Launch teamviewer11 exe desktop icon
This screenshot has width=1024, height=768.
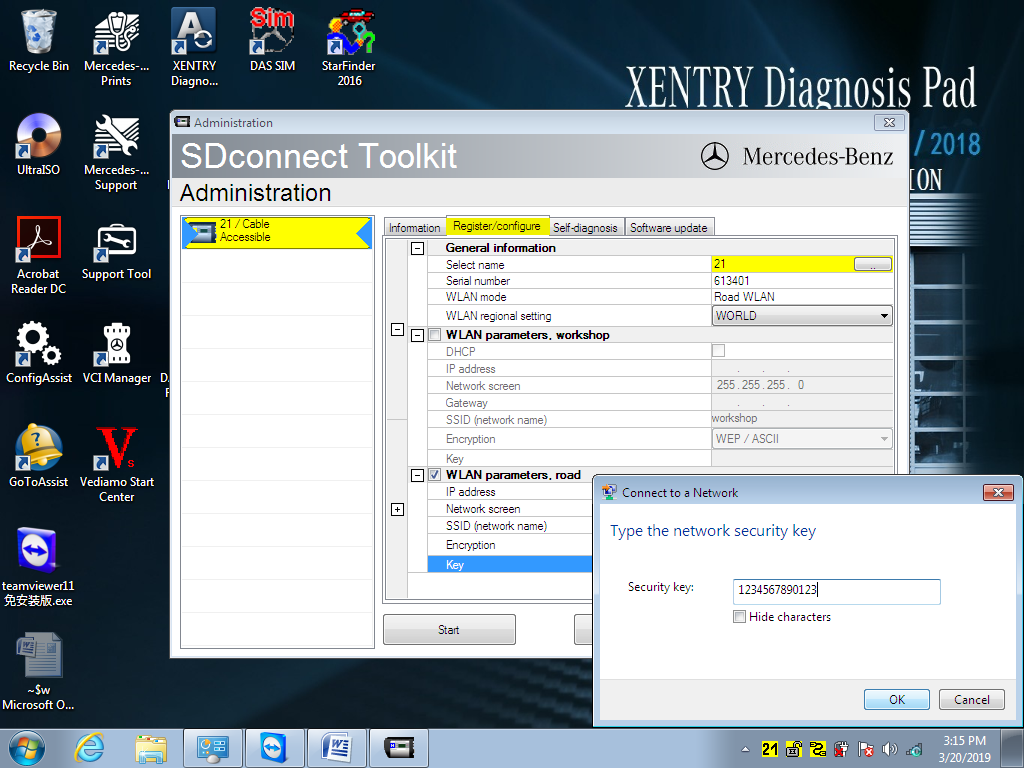(38, 567)
